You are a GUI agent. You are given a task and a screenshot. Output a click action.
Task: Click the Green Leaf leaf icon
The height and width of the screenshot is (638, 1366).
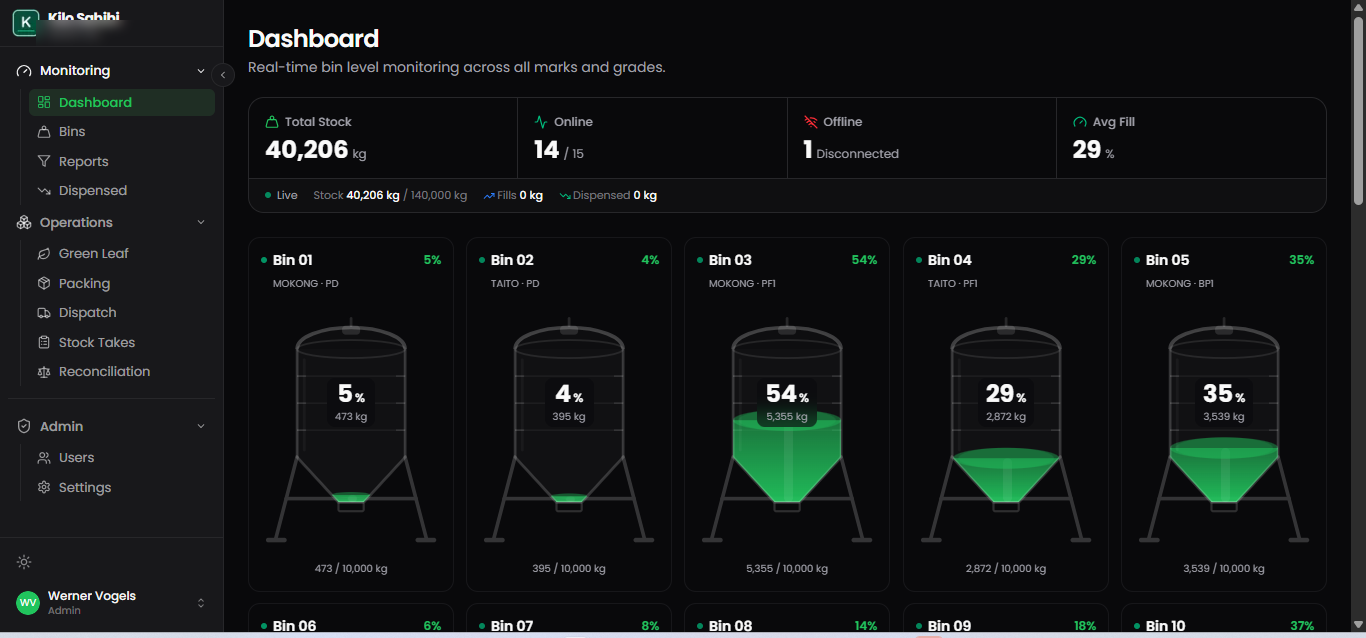click(44, 254)
